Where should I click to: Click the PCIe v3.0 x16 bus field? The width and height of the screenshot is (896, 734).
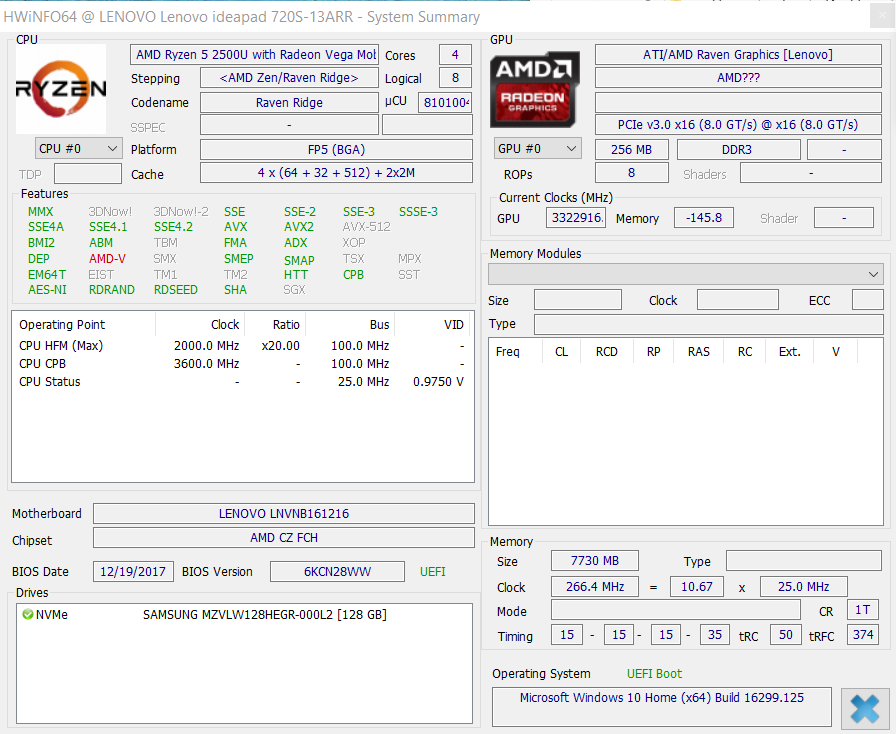point(738,125)
